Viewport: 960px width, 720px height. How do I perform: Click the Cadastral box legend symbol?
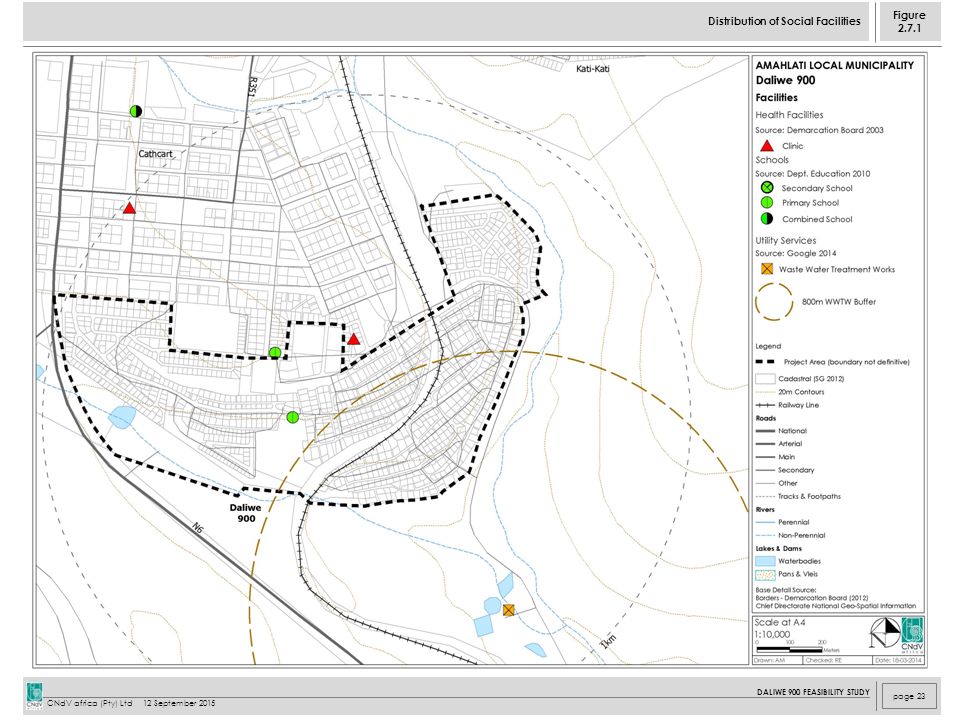click(x=765, y=379)
